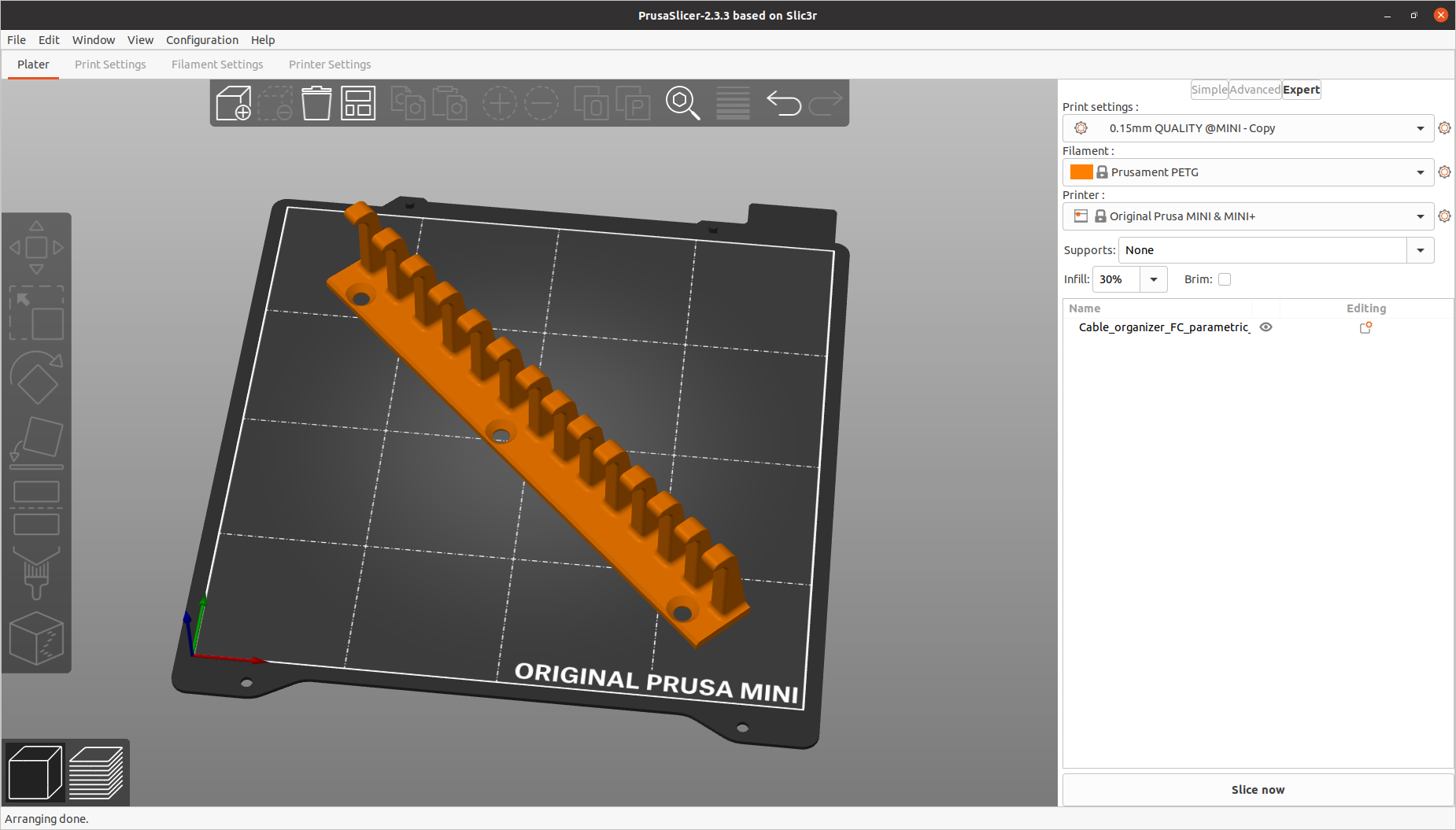
Task: Activate the Variable layer height tool
Action: [733, 103]
